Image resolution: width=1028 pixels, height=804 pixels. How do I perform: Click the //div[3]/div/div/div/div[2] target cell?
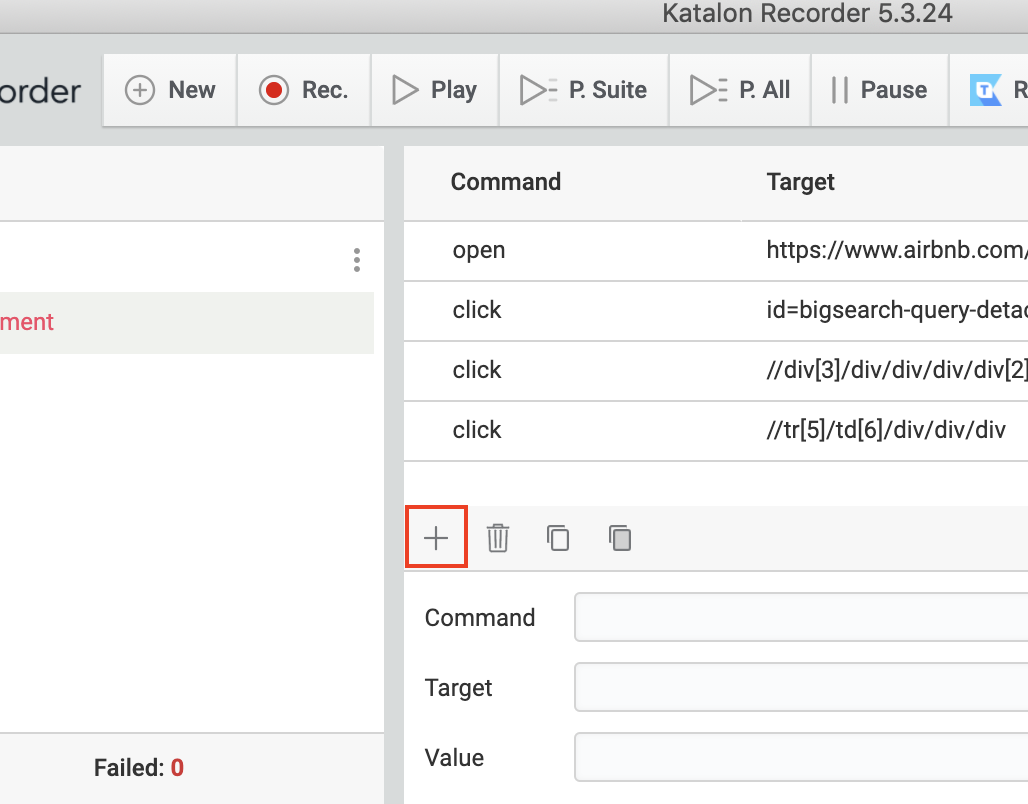897,370
